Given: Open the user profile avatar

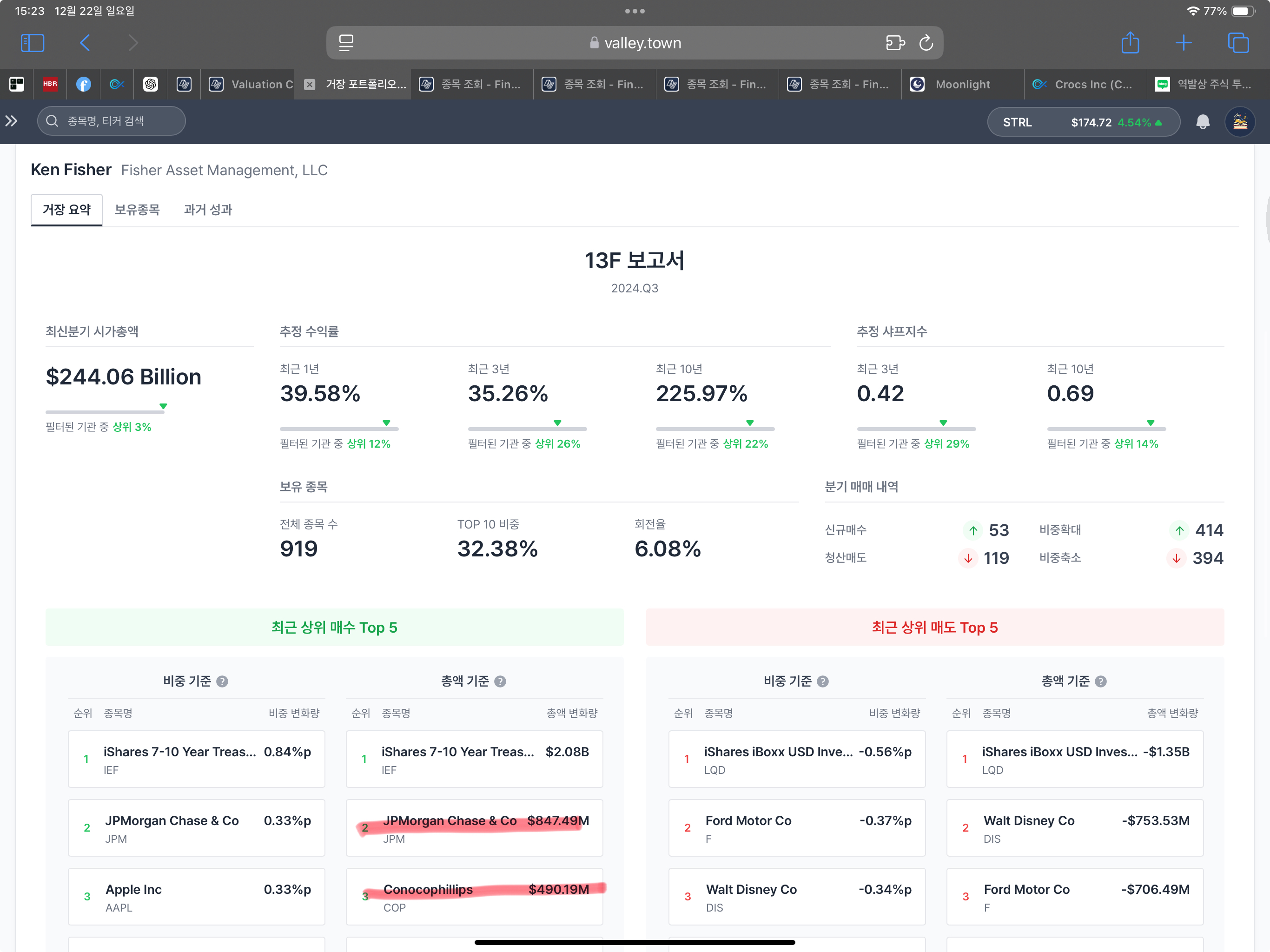Looking at the screenshot, I should pyautogui.click(x=1240, y=122).
